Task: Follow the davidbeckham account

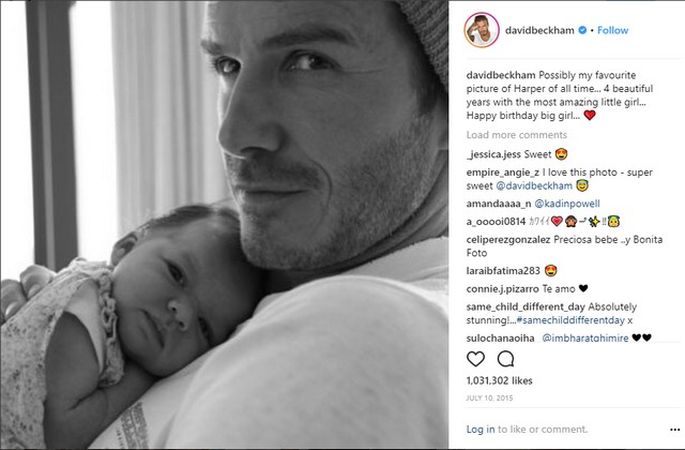Action: tap(612, 30)
